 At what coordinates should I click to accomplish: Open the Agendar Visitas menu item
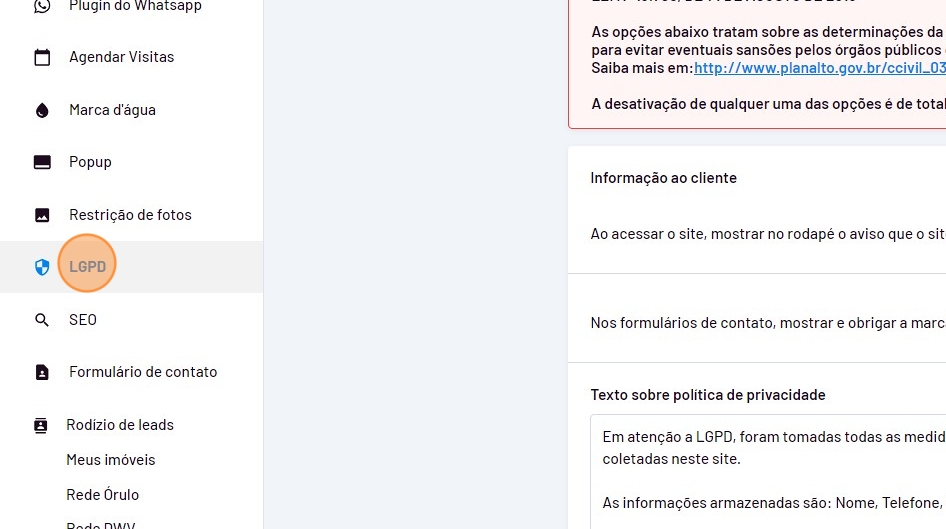121,57
